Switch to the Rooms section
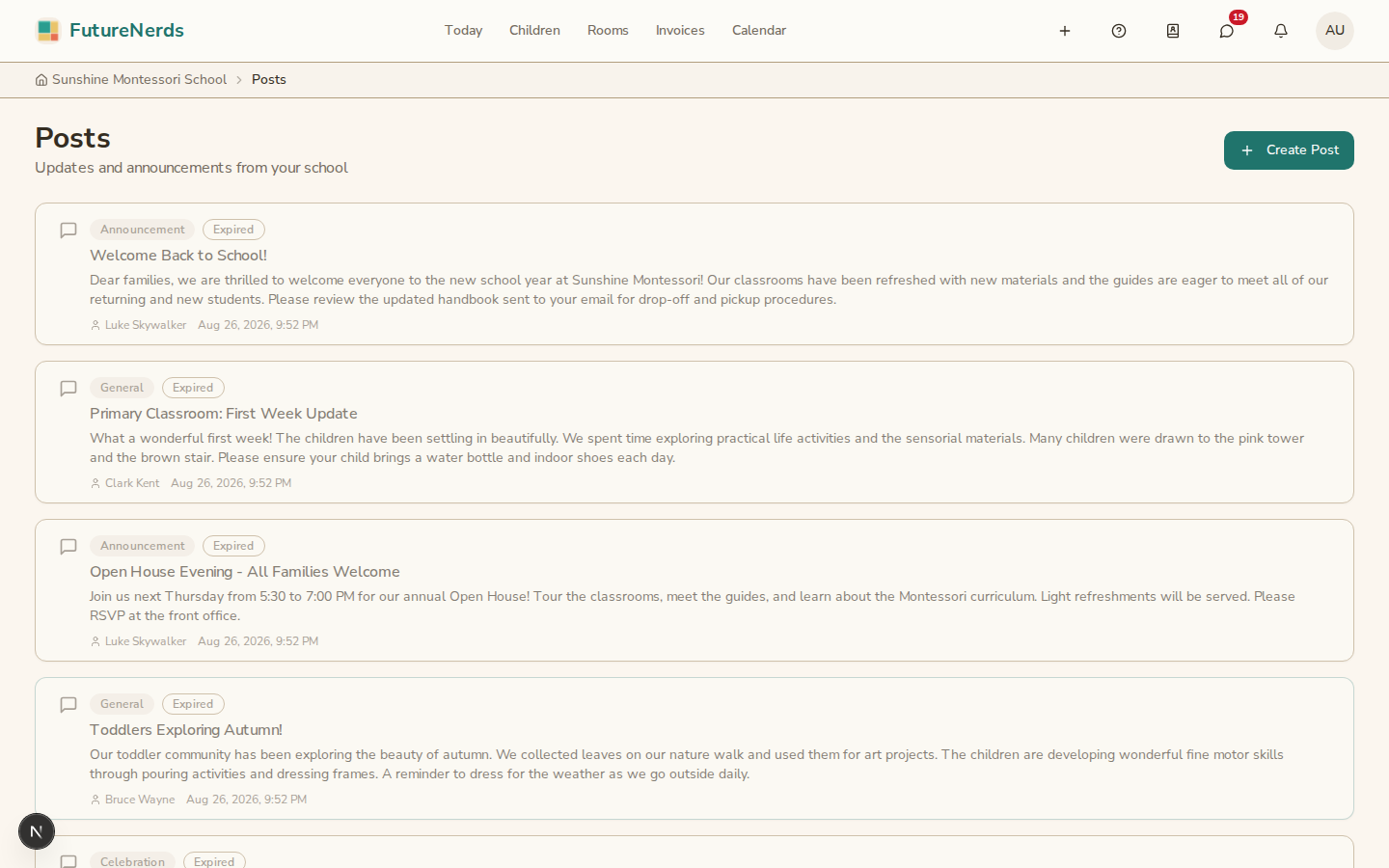 pyautogui.click(x=608, y=31)
